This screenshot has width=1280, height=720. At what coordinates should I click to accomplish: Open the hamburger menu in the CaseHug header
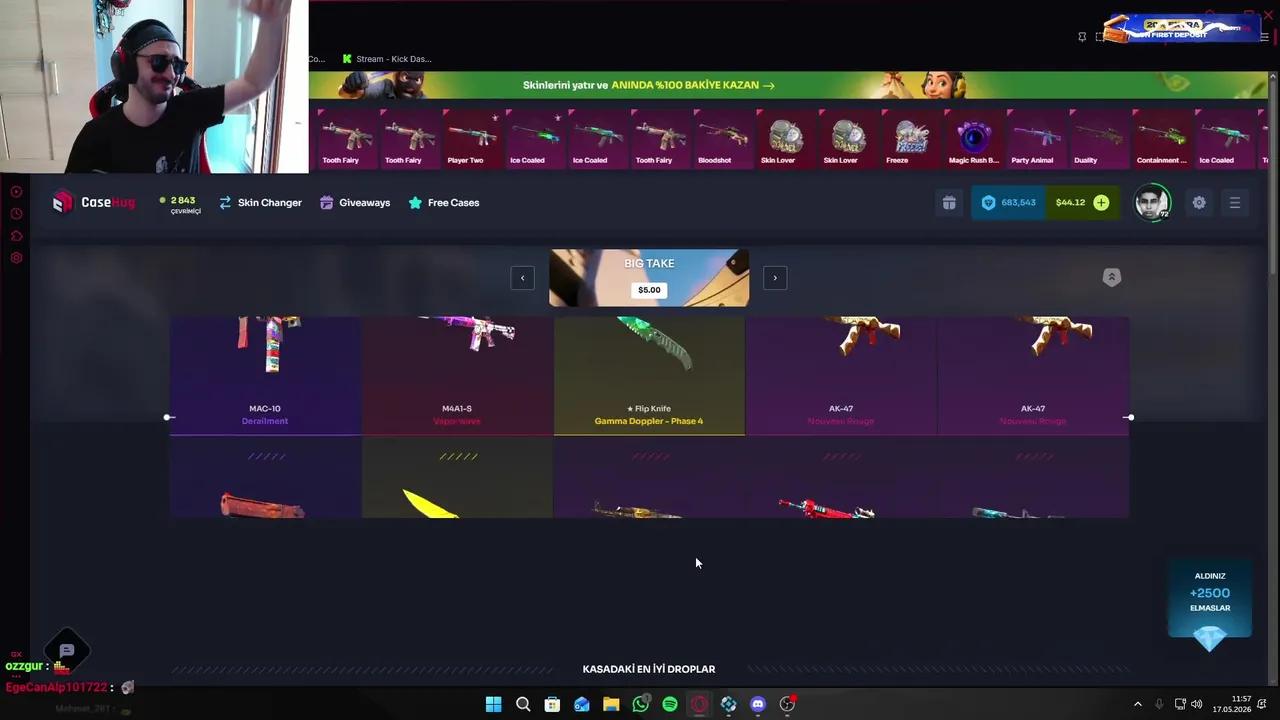click(1235, 203)
